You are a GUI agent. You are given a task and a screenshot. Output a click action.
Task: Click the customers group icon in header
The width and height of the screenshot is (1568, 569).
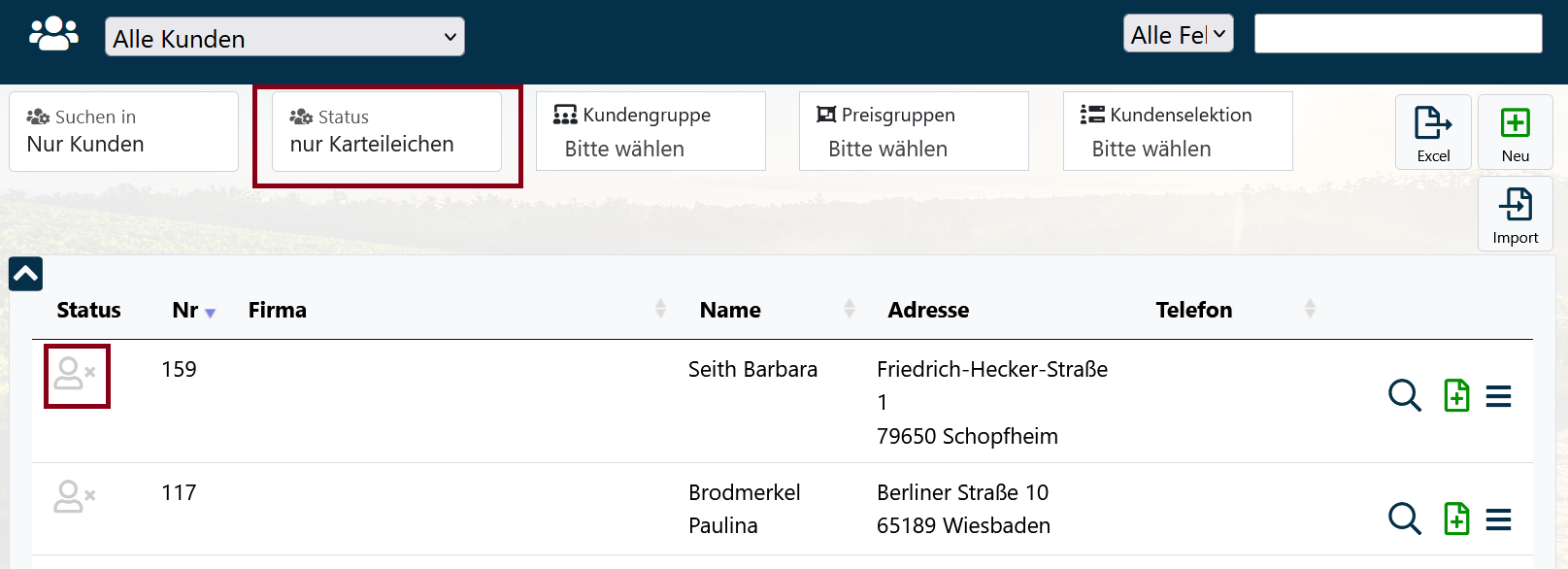tap(53, 34)
